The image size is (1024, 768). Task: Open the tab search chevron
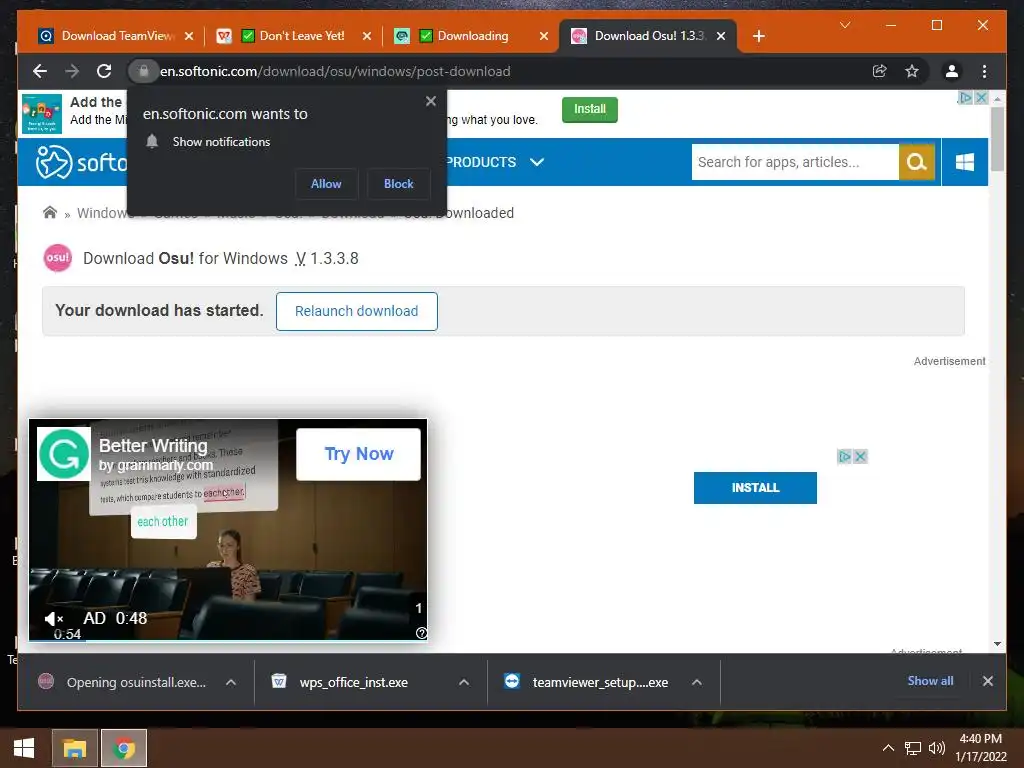845,25
